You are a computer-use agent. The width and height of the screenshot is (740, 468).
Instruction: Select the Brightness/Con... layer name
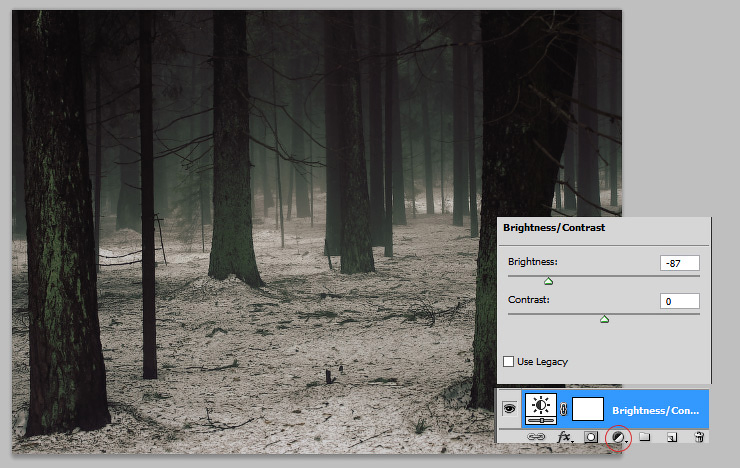(x=656, y=410)
